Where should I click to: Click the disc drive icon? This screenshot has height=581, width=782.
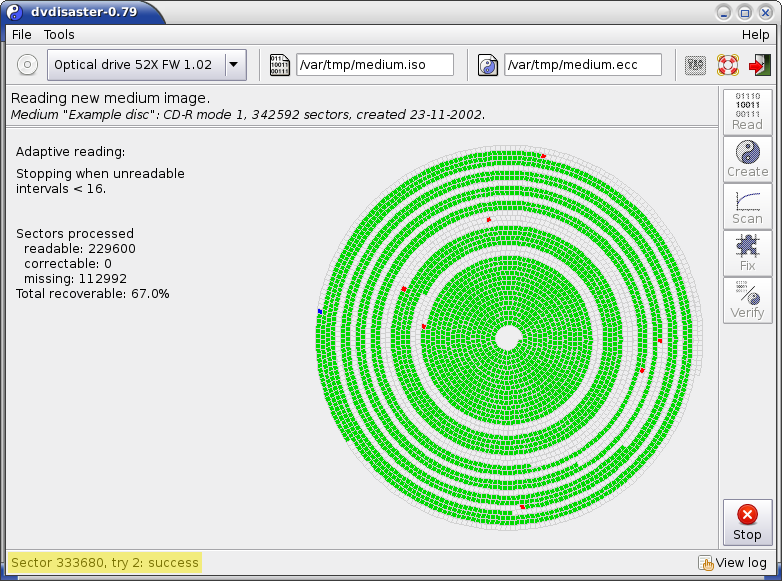pyautogui.click(x=27, y=65)
